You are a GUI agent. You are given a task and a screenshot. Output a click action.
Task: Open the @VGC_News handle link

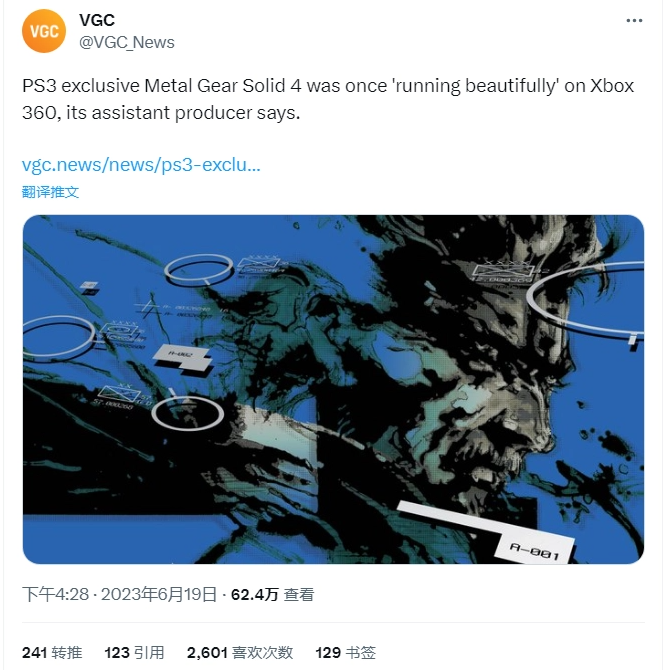(127, 42)
